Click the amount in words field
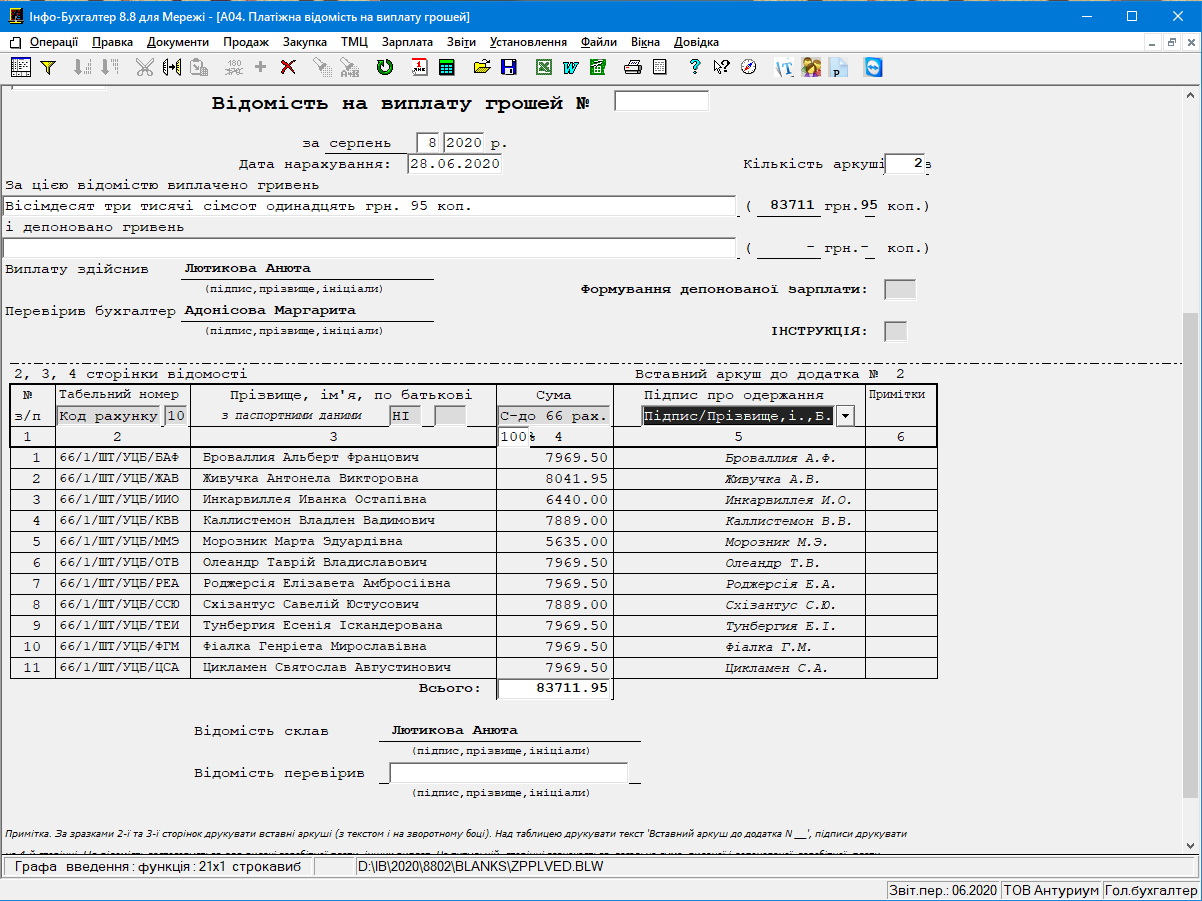 (370, 206)
